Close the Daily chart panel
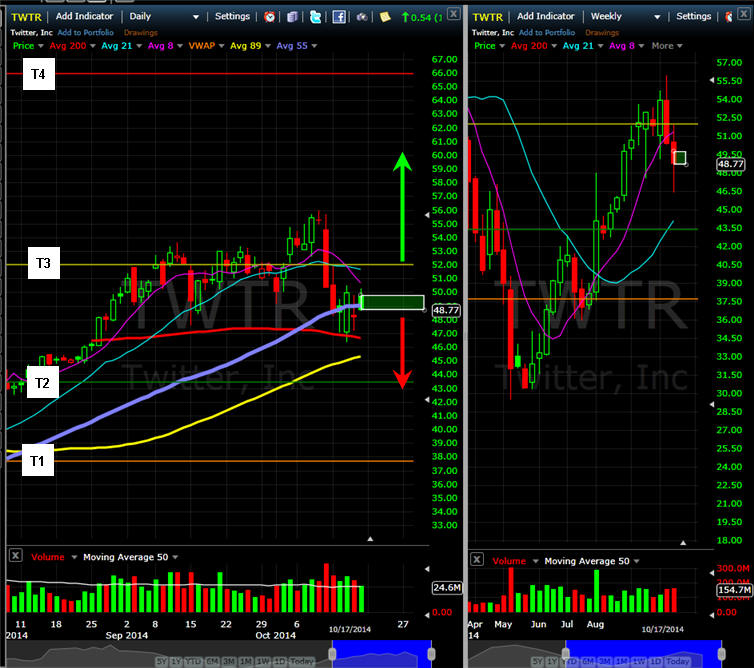Image resolution: width=754 pixels, height=668 pixels. pyautogui.click(x=453, y=13)
